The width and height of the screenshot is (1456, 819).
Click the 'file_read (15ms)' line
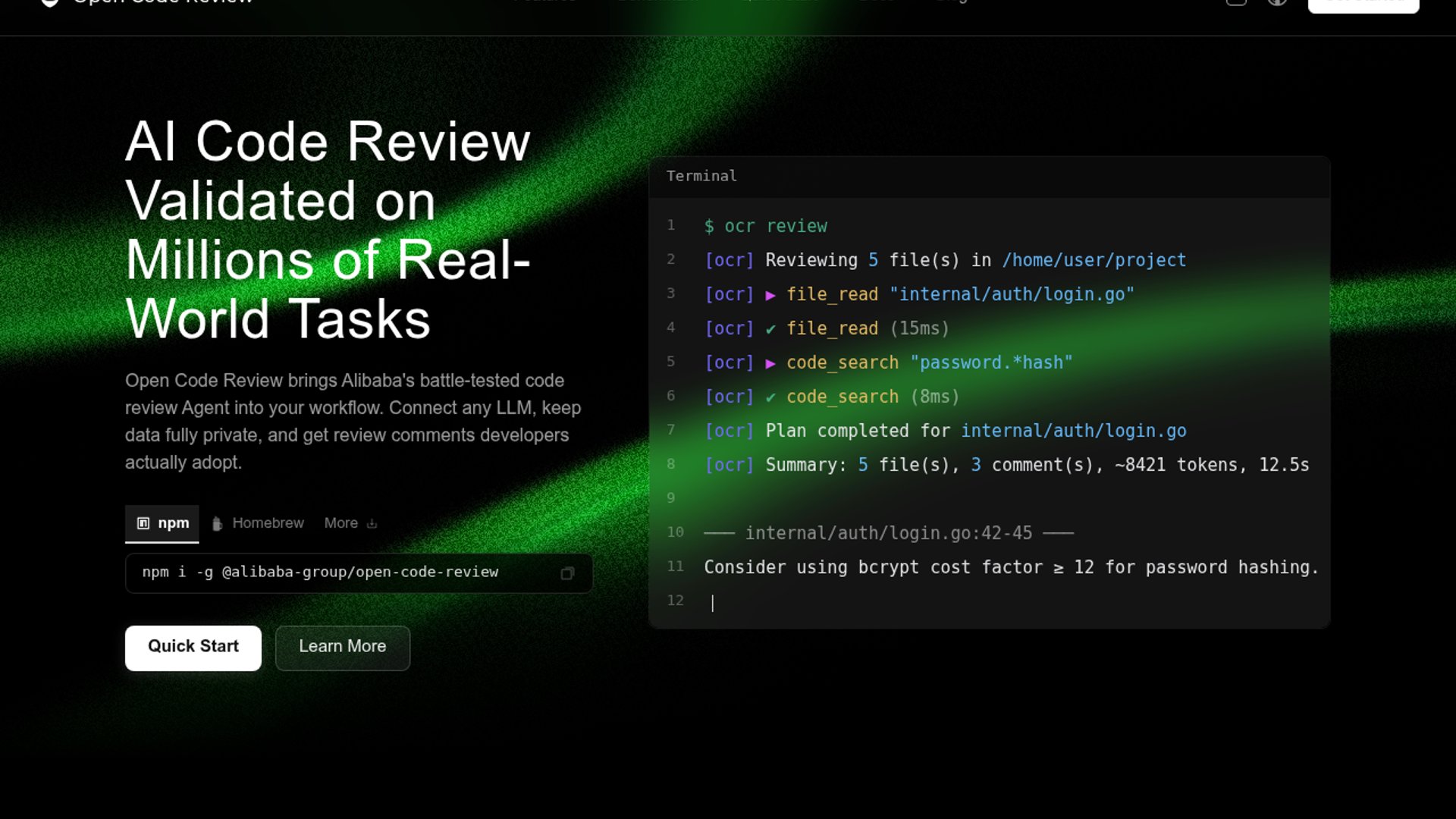[x=827, y=328]
